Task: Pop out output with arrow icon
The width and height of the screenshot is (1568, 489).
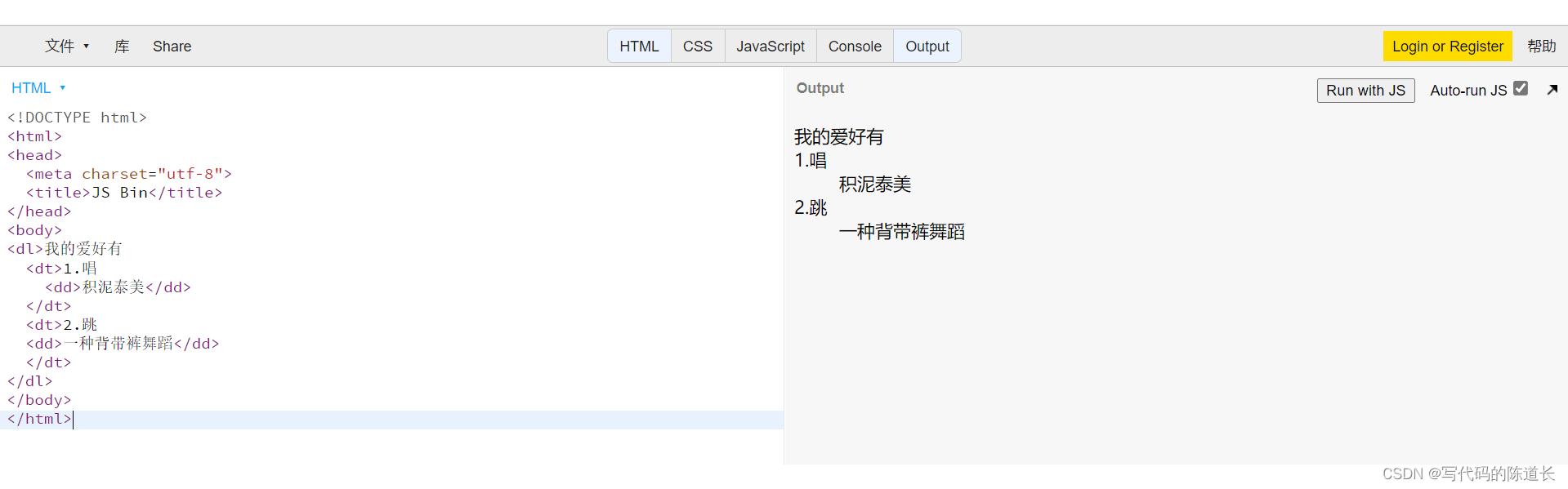Action: tap(1552, 89)
